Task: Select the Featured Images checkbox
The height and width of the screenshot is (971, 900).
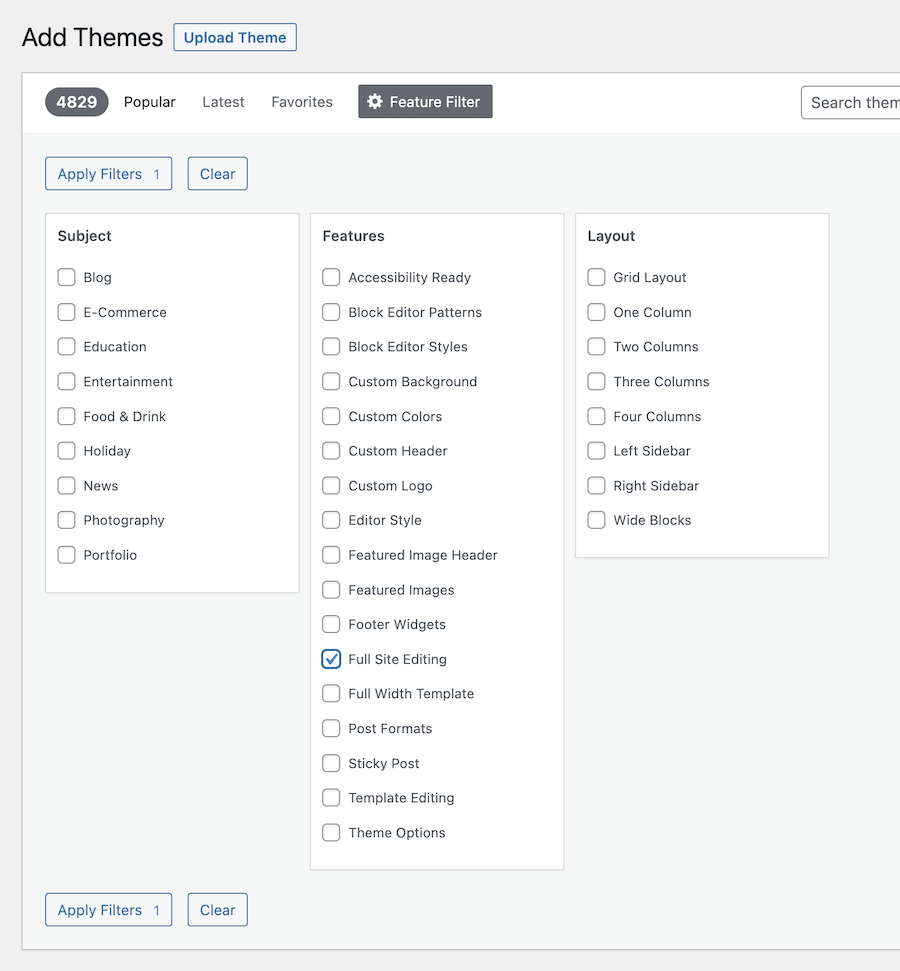Action: [331, 589]
